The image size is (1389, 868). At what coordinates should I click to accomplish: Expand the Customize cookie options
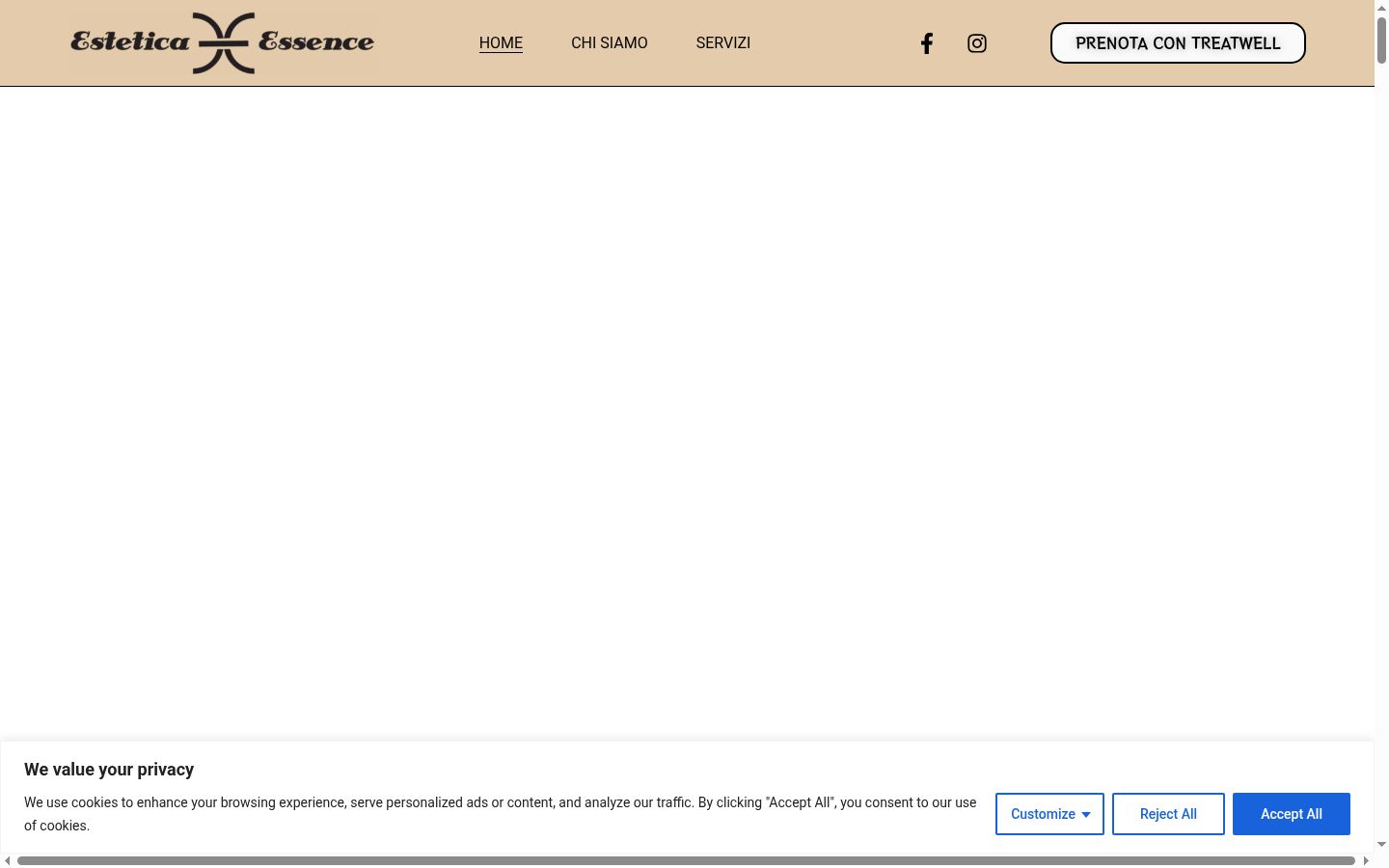point(1049,814)
